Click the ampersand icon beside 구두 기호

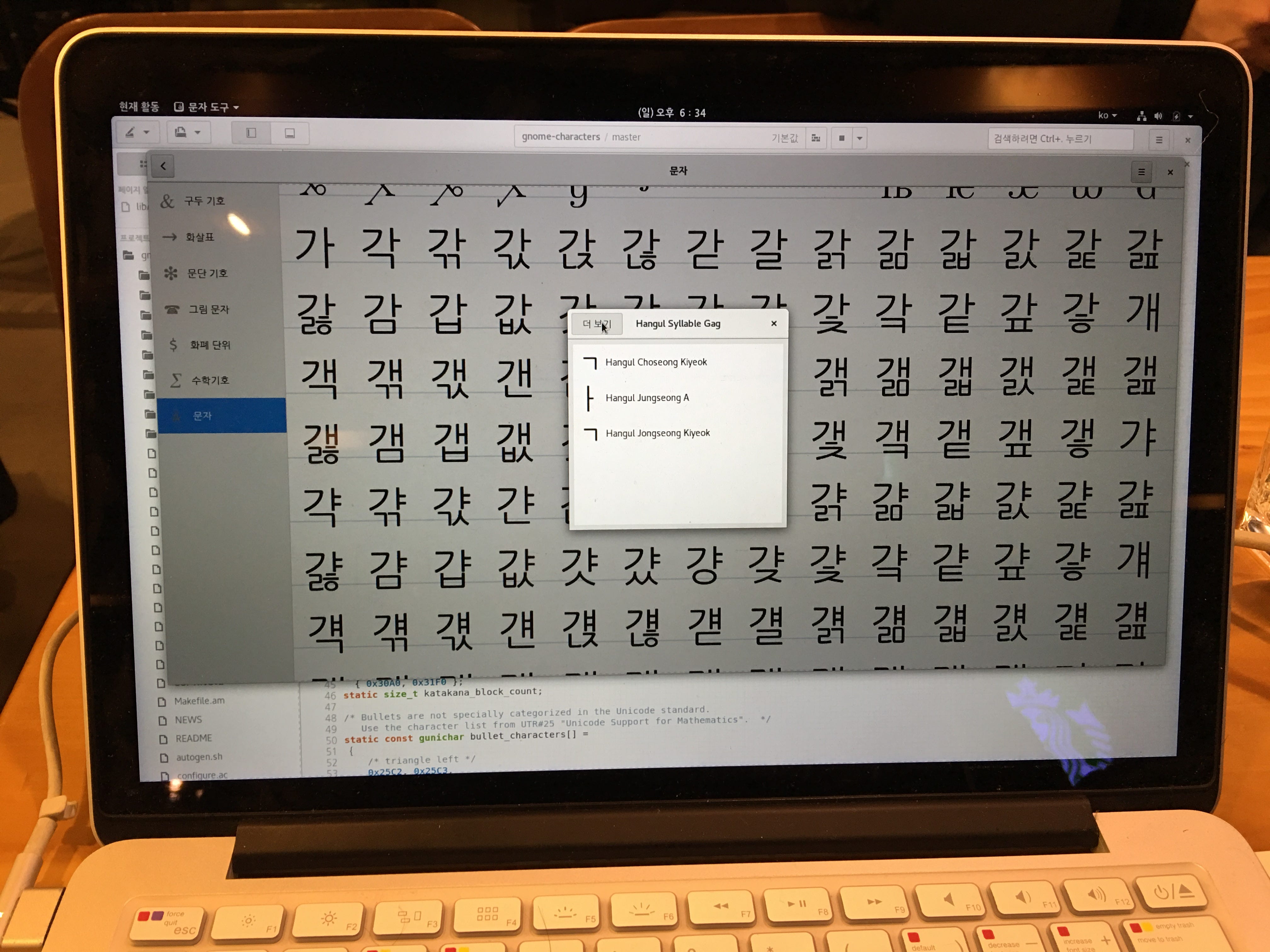(167, 201)
